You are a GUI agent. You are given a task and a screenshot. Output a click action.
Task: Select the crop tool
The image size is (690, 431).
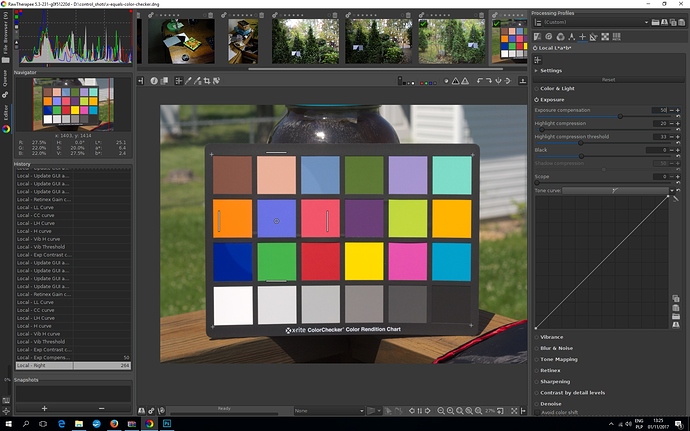point(207,81)
